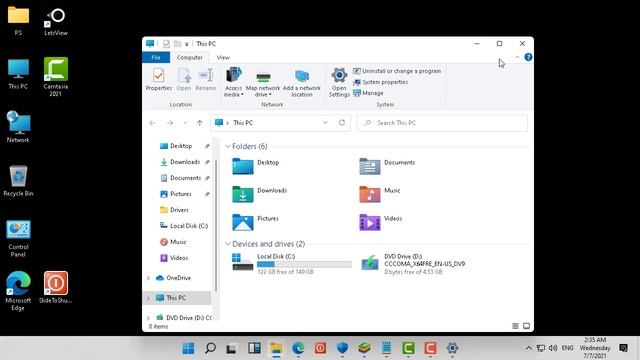Screen dimensions: 640x360
Task: Open volume control in tray
Action: point(553,348)
